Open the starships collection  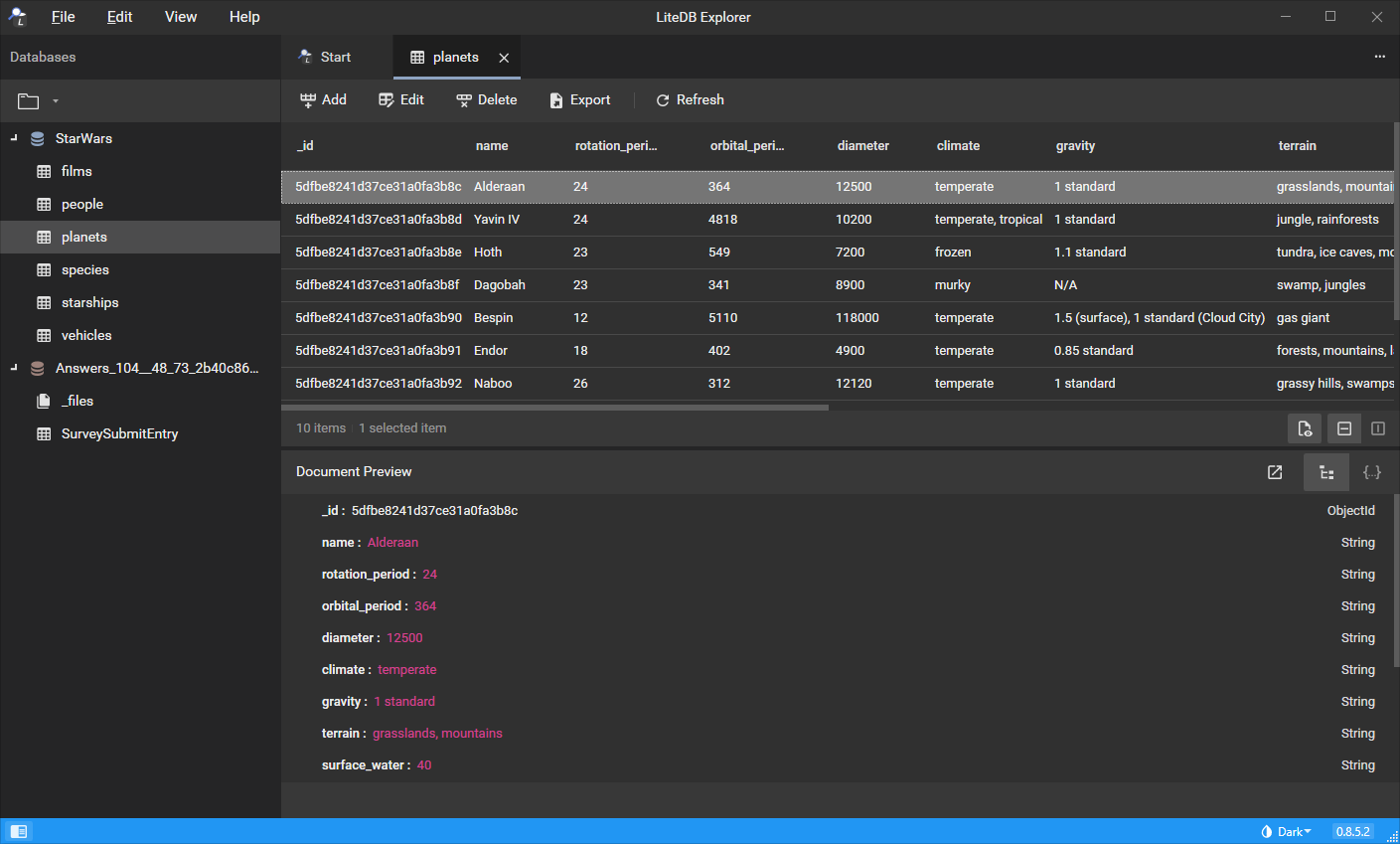(x=89, y=303)
